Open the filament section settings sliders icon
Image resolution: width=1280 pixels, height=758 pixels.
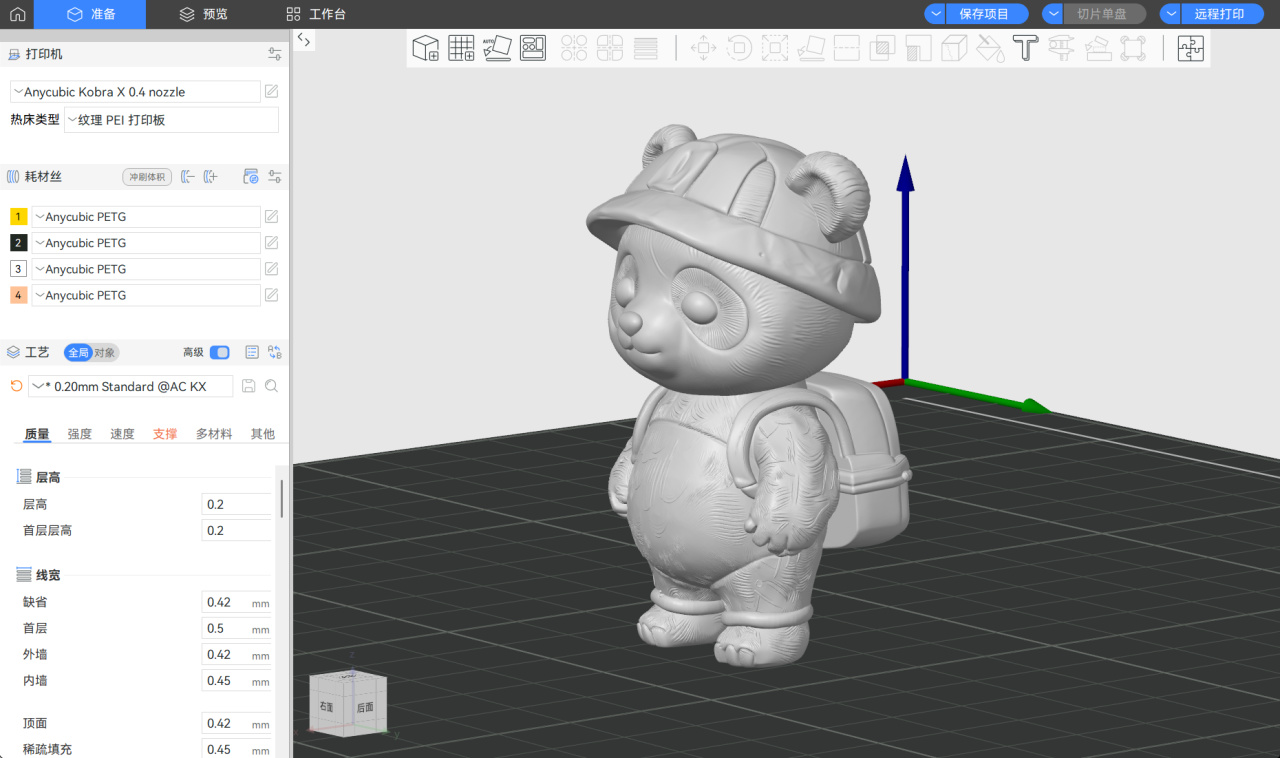click(275, 177)
